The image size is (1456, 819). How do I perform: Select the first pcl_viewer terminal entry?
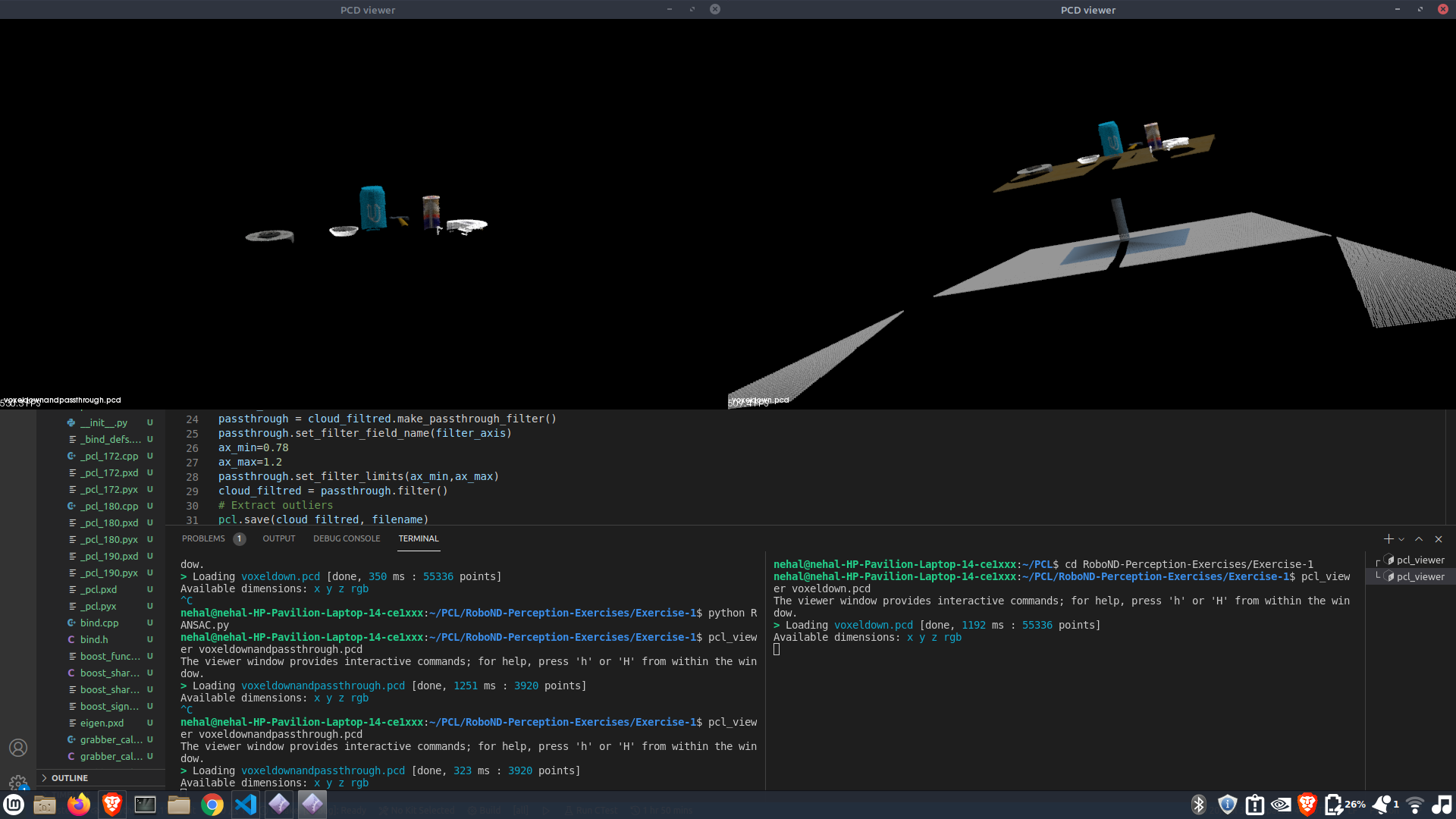point(1420,560)
